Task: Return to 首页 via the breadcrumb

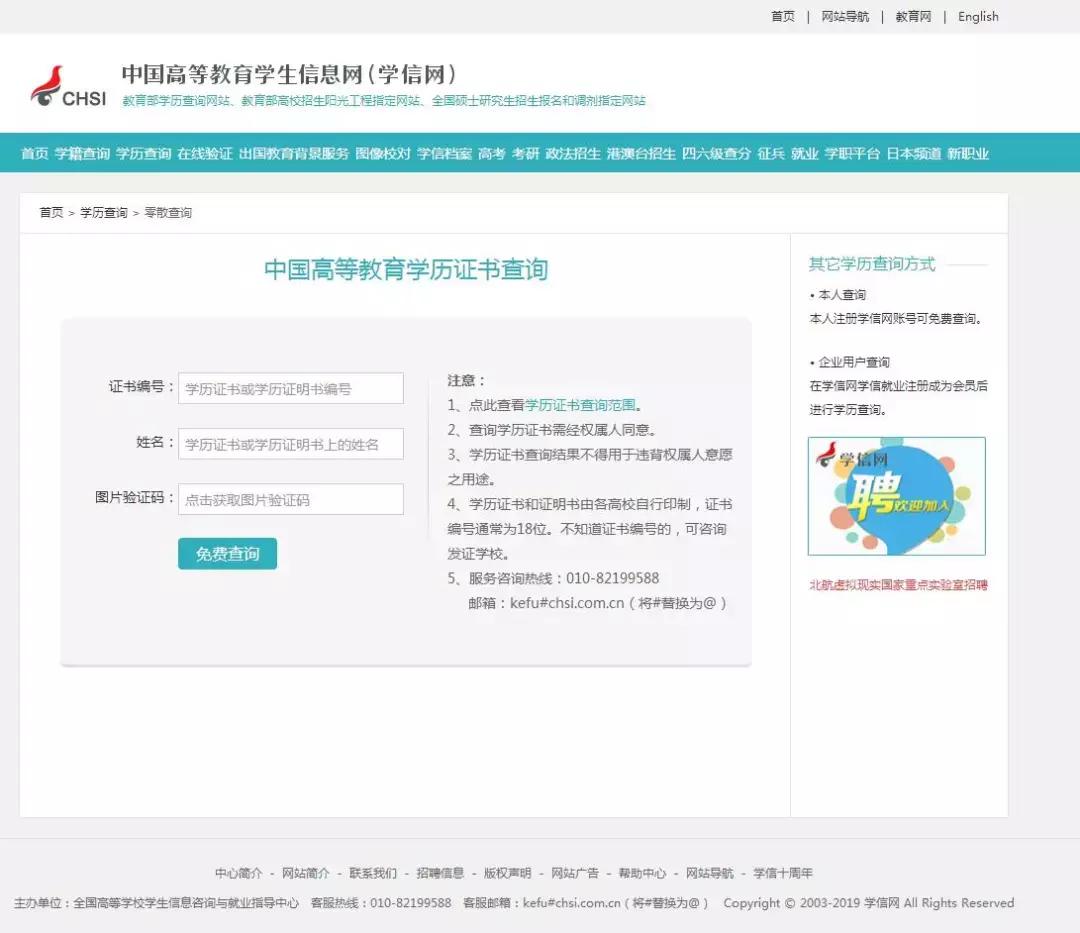Action: 51,212
